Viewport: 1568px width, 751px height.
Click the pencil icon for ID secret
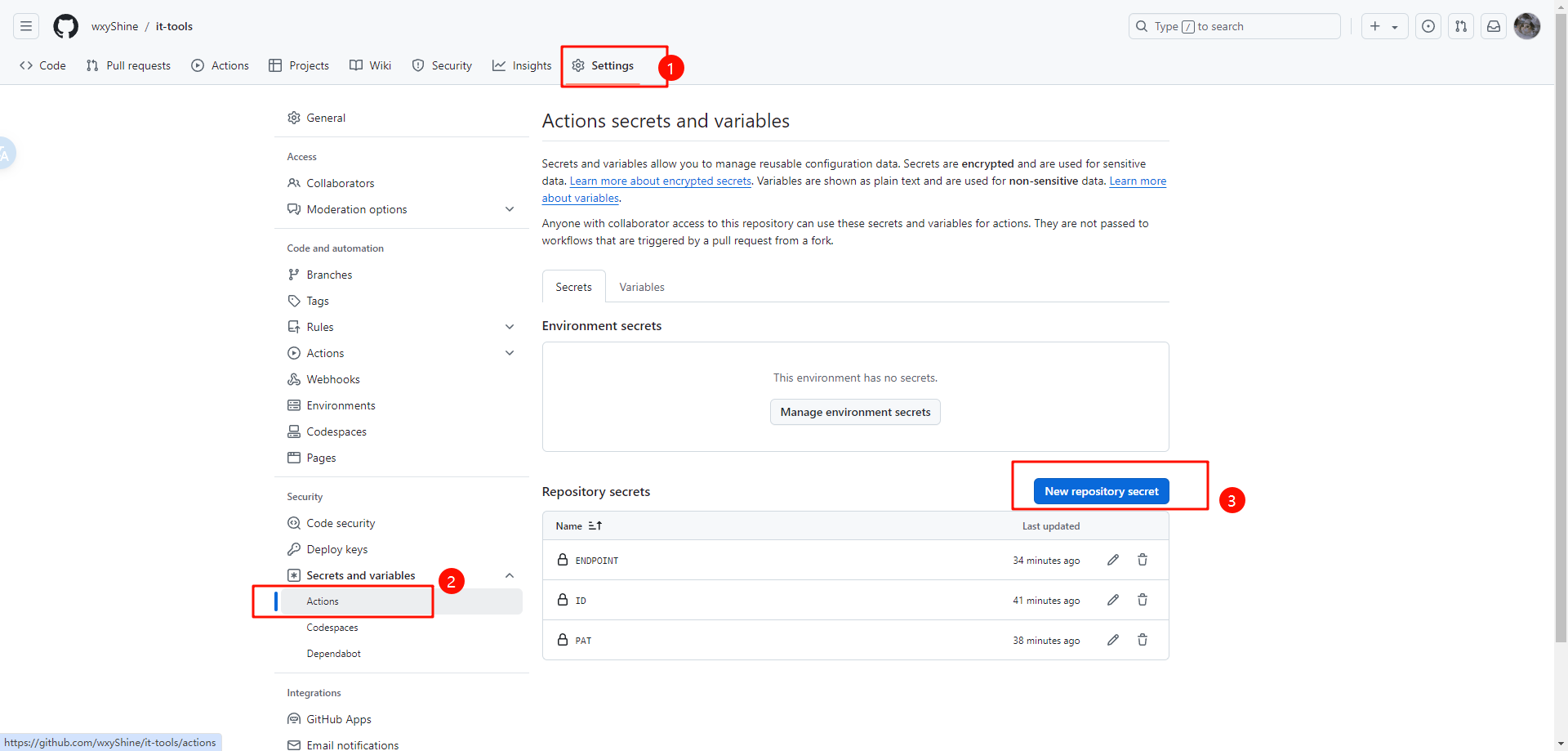(x=1112, y=600)
